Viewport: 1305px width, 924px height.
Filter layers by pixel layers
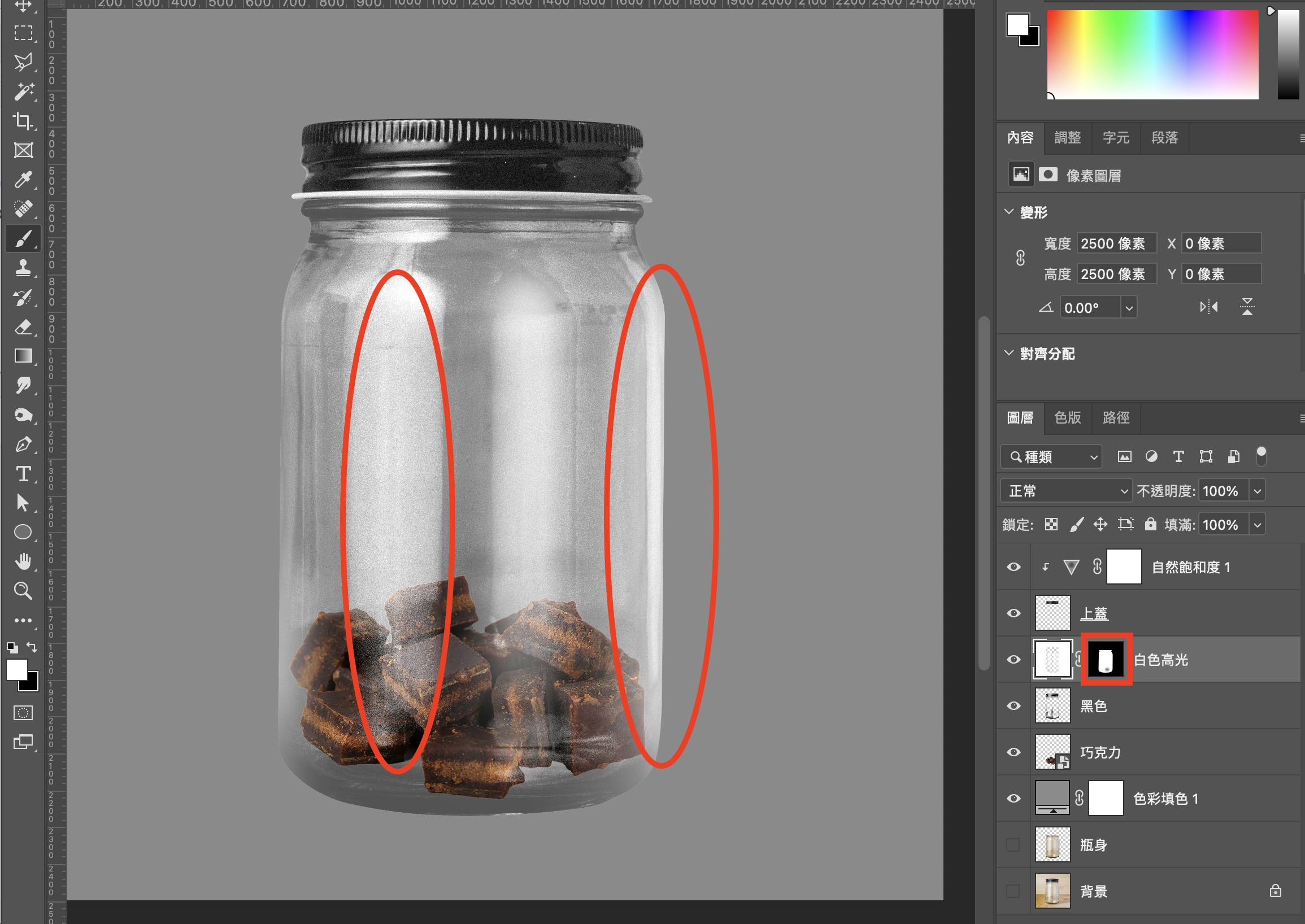click(1125, 456)
